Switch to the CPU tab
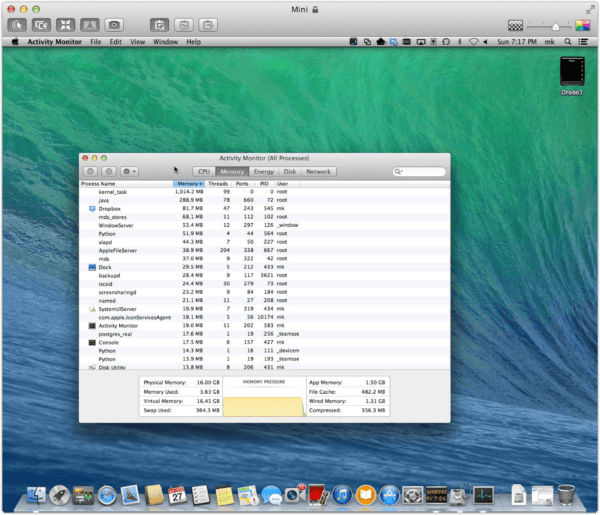The width and height of the screenshot is (600, 515). (204, 172)
